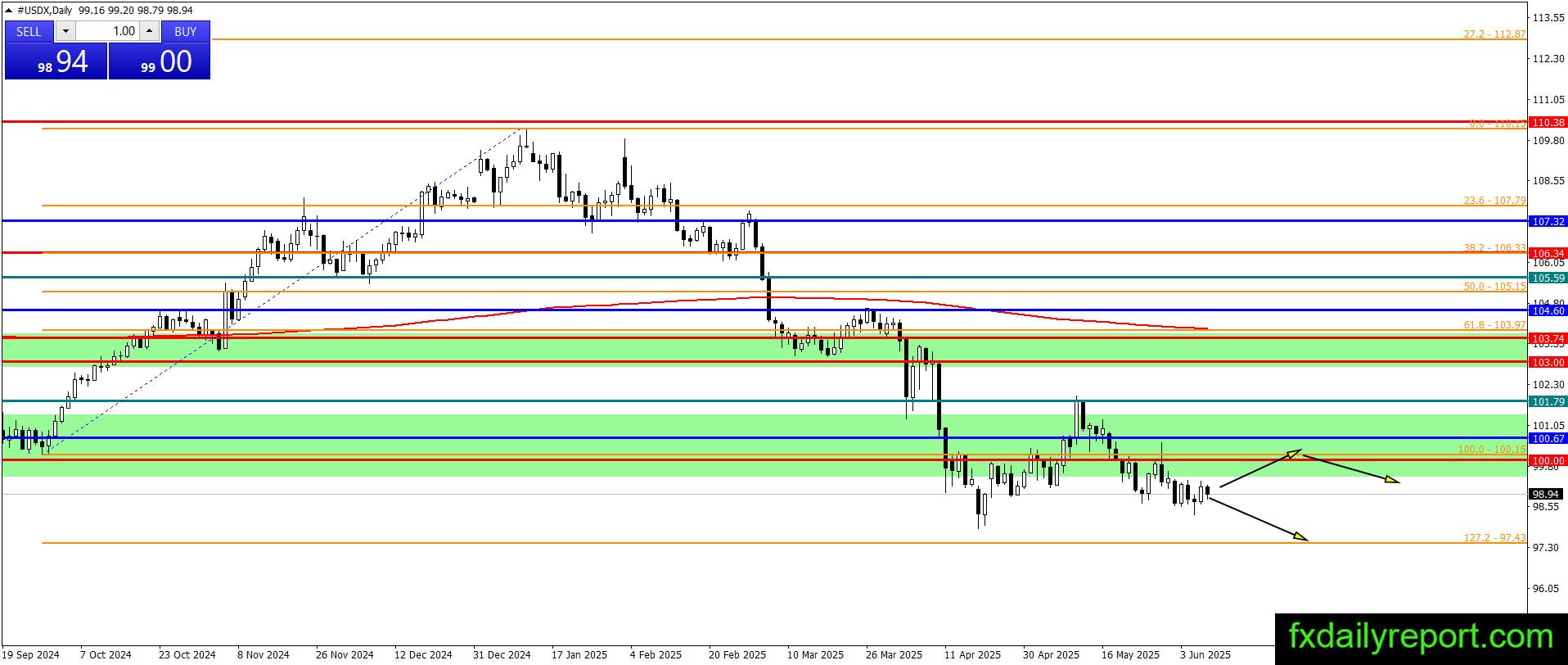Select the right yellow arrowhead of the downward arrow
This screenshot has height=665, width=1568.
[1392, 479]
